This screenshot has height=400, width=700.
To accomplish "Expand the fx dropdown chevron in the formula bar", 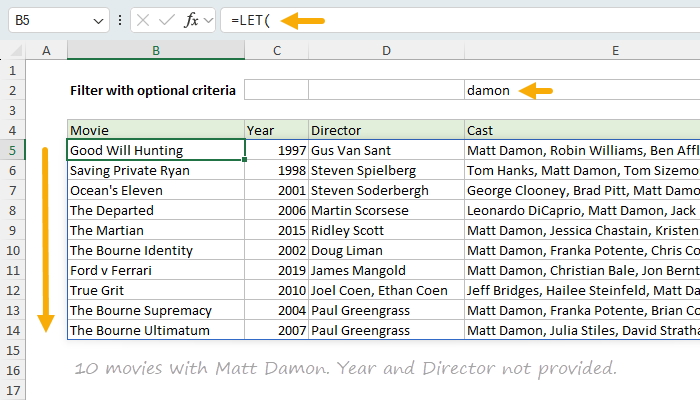I will click(208, 21).
